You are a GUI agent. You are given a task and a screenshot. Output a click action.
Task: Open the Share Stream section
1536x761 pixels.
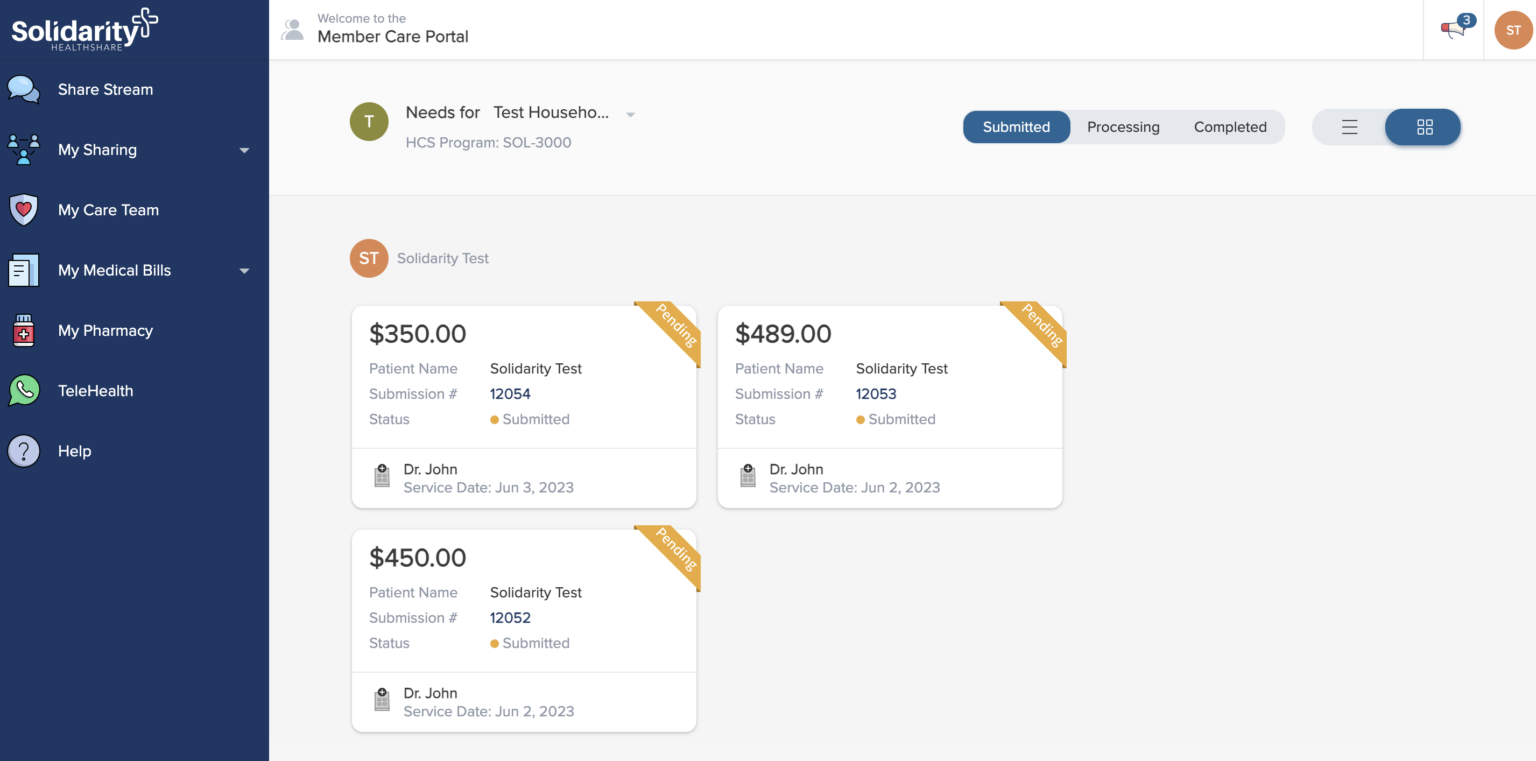pos(105,89)
